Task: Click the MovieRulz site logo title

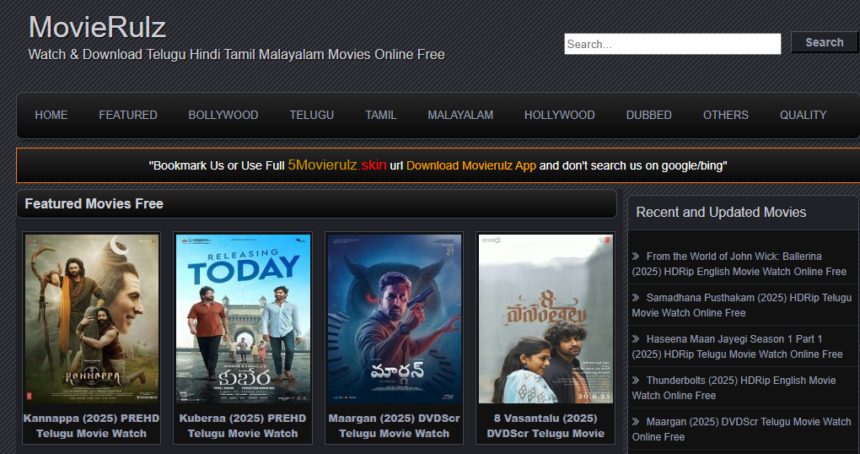Action: (x=97, y=27)
